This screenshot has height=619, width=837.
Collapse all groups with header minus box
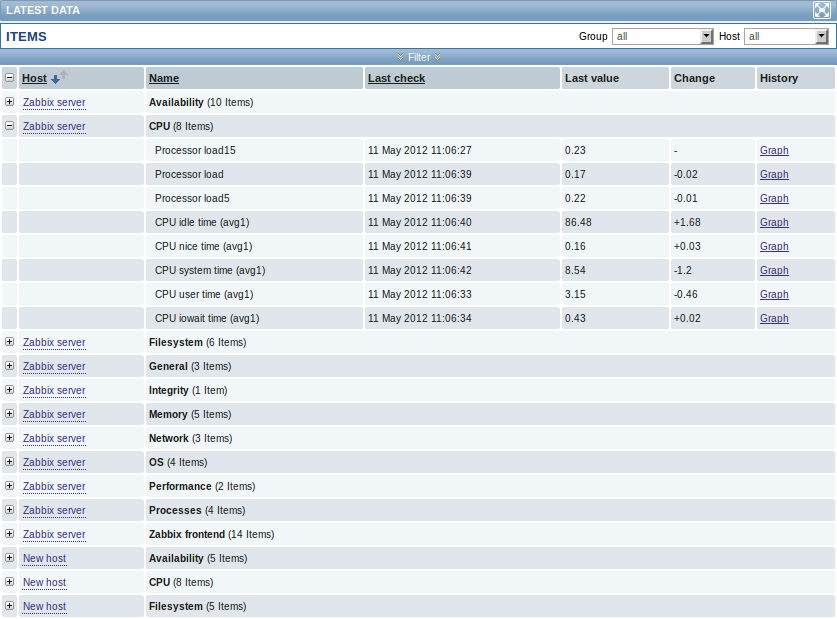click(x=9, y=77)
